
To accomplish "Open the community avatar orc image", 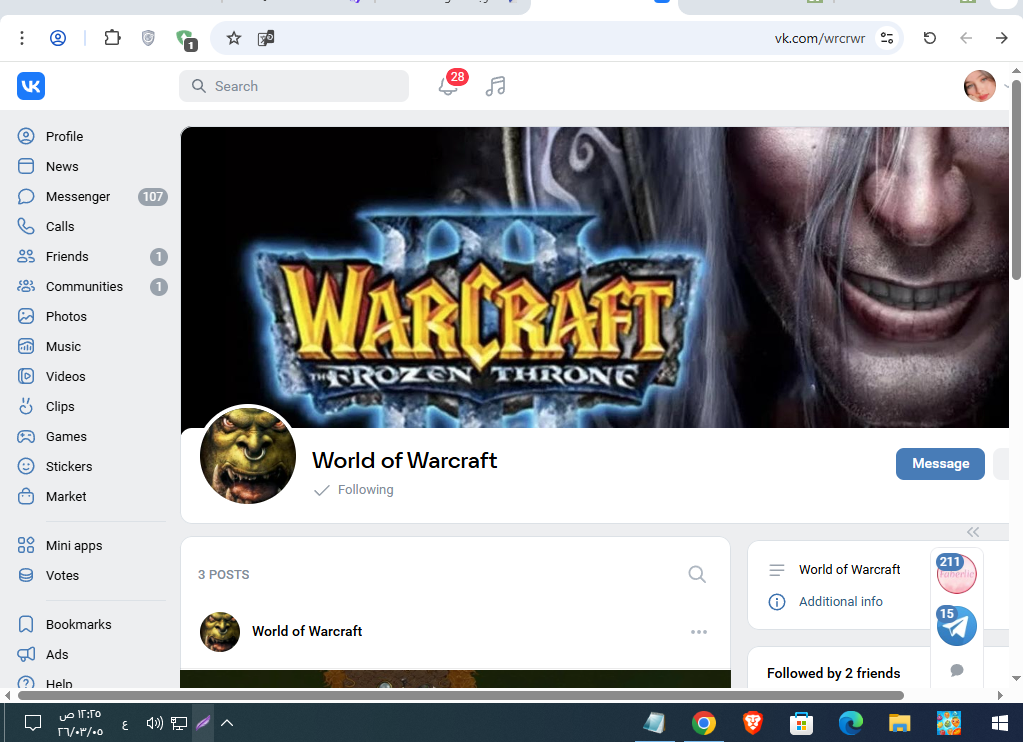I will (248, 455).
